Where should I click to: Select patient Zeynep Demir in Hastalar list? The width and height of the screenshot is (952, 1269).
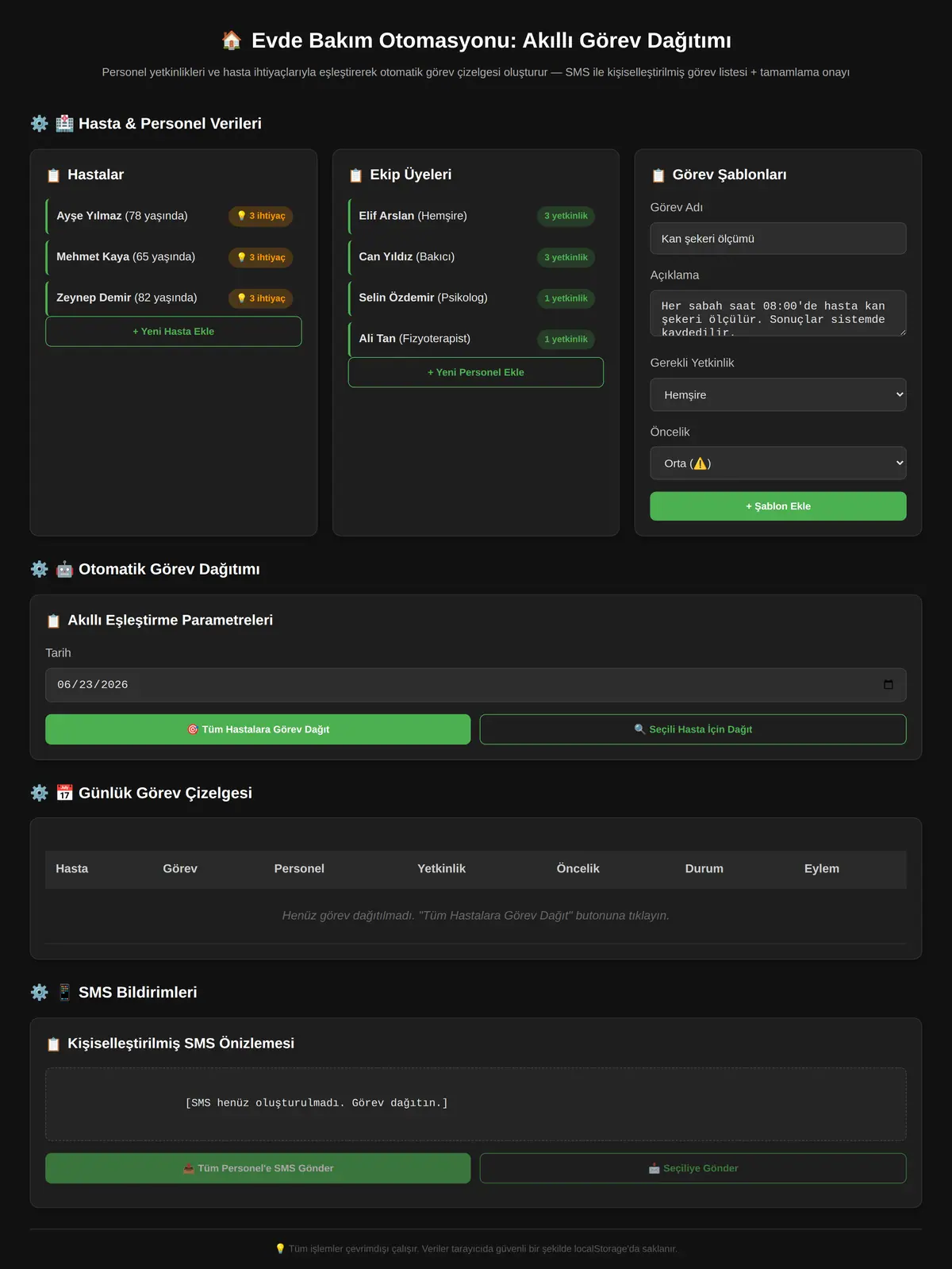point(174,298)
